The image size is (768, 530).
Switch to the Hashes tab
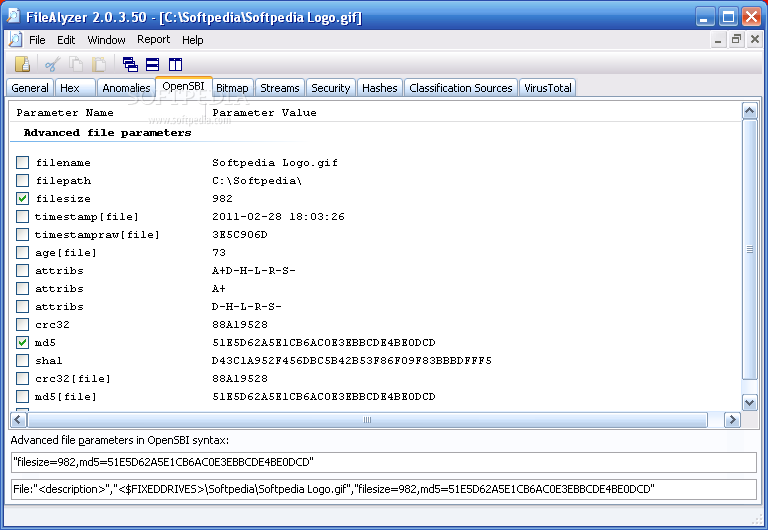point(380,88)
